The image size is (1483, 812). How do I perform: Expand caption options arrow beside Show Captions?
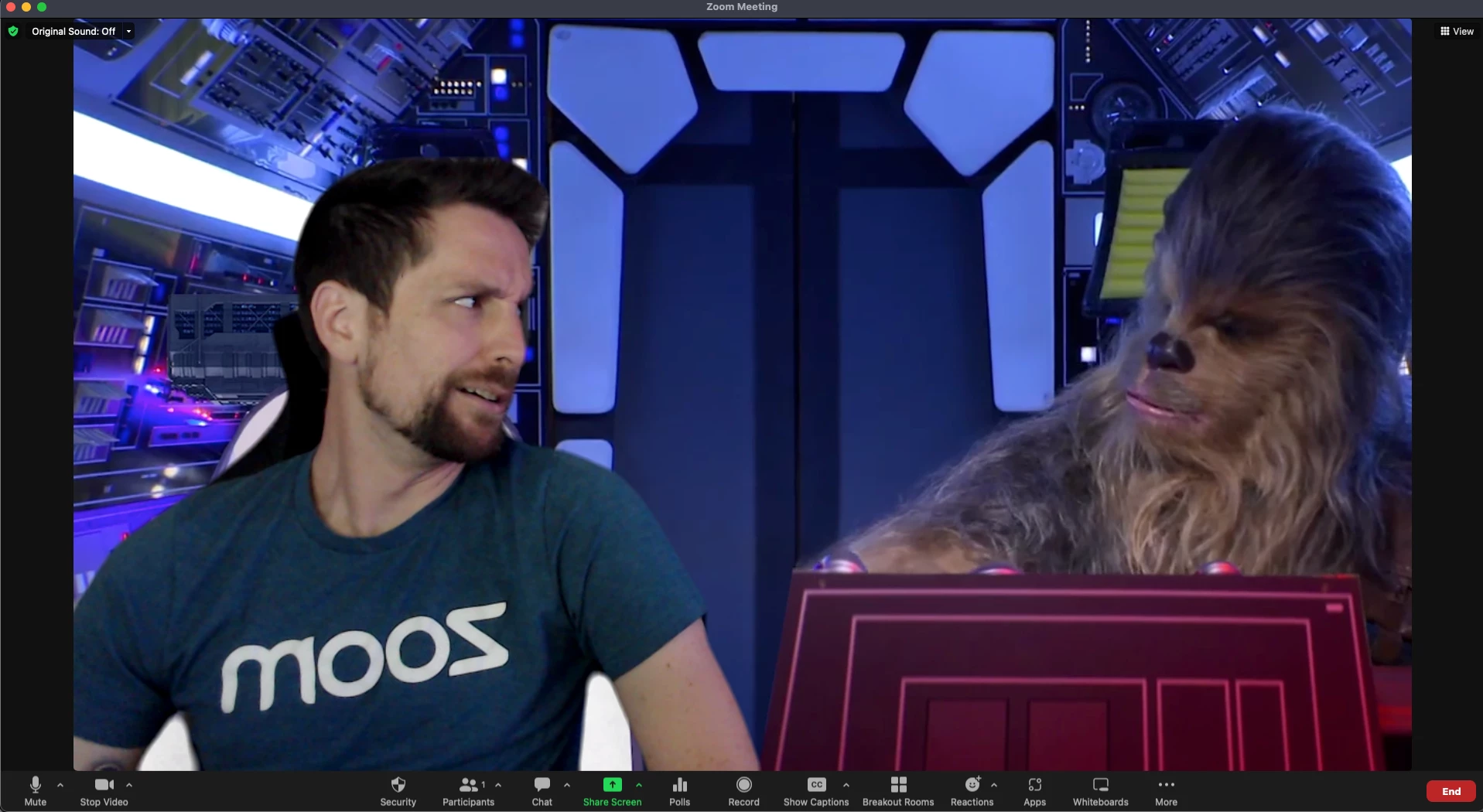846,785
